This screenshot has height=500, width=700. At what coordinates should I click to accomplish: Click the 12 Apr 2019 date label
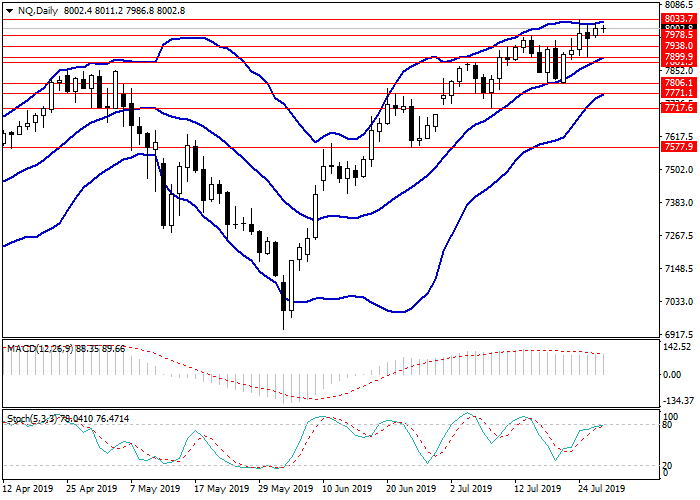(28, 490)
